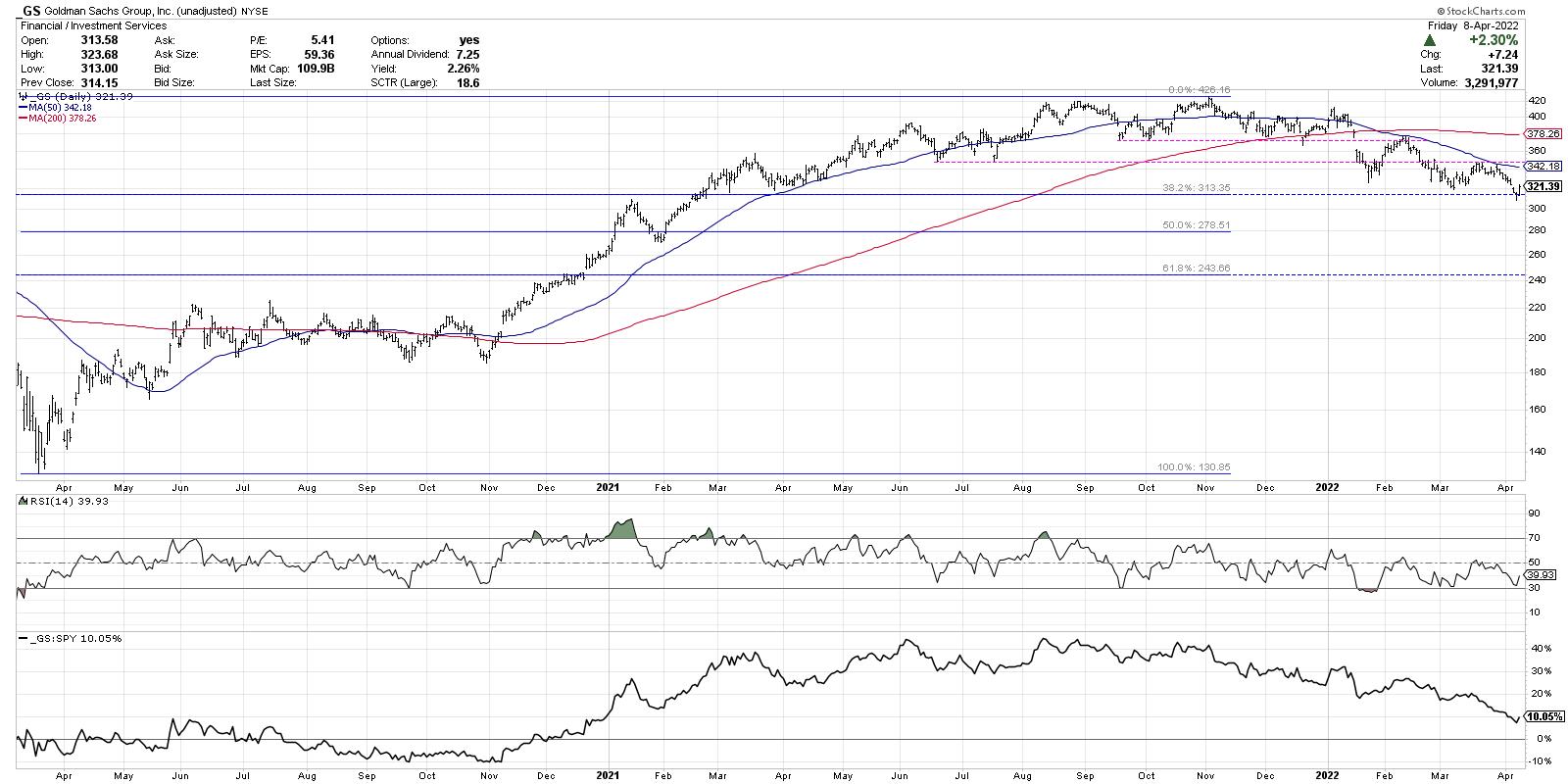The image size is (1568, 784).
Task: Click the 50.0% Fibonacci retracement label
Action: coord(1196,225)
